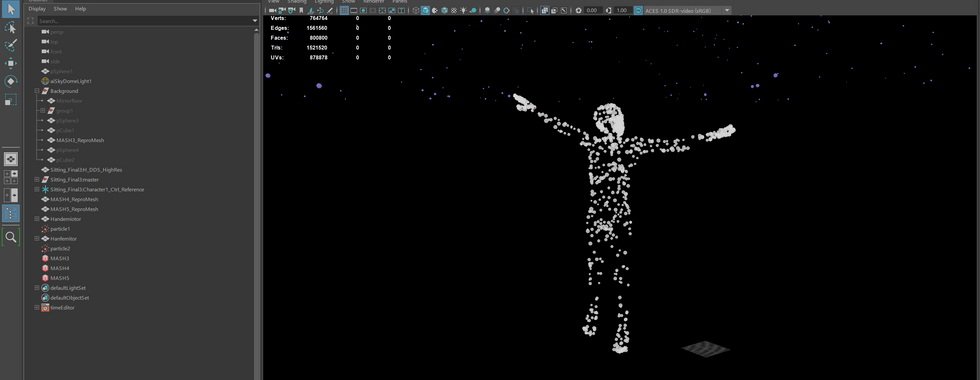
Task: Click the 2D Pan/Zoom icon
Action: pos(320,11)
